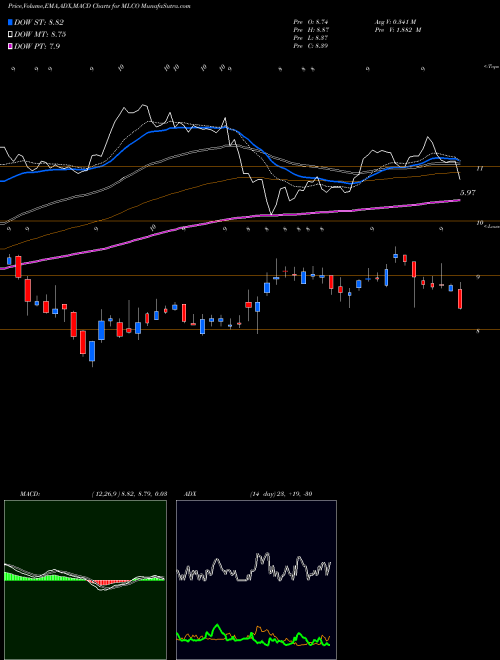This screenshot has width=500, height=660.
Task: Click the 'Pre H: 8.87' value
Action: coord(311,30)
